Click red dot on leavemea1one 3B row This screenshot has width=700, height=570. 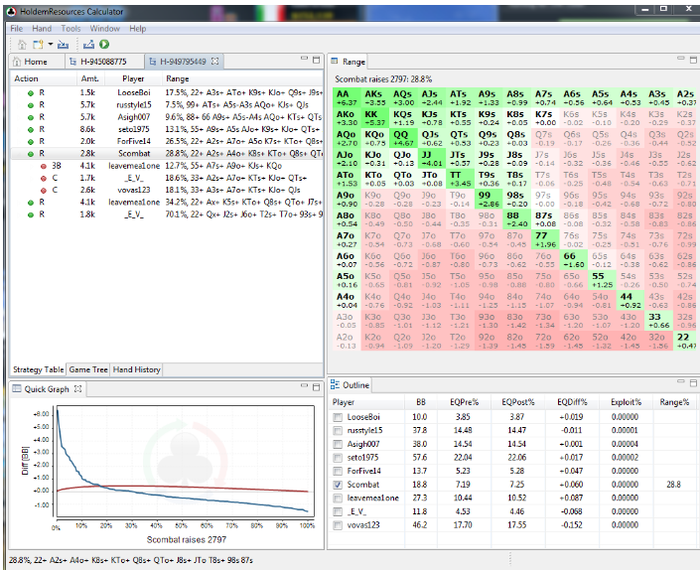43,166
